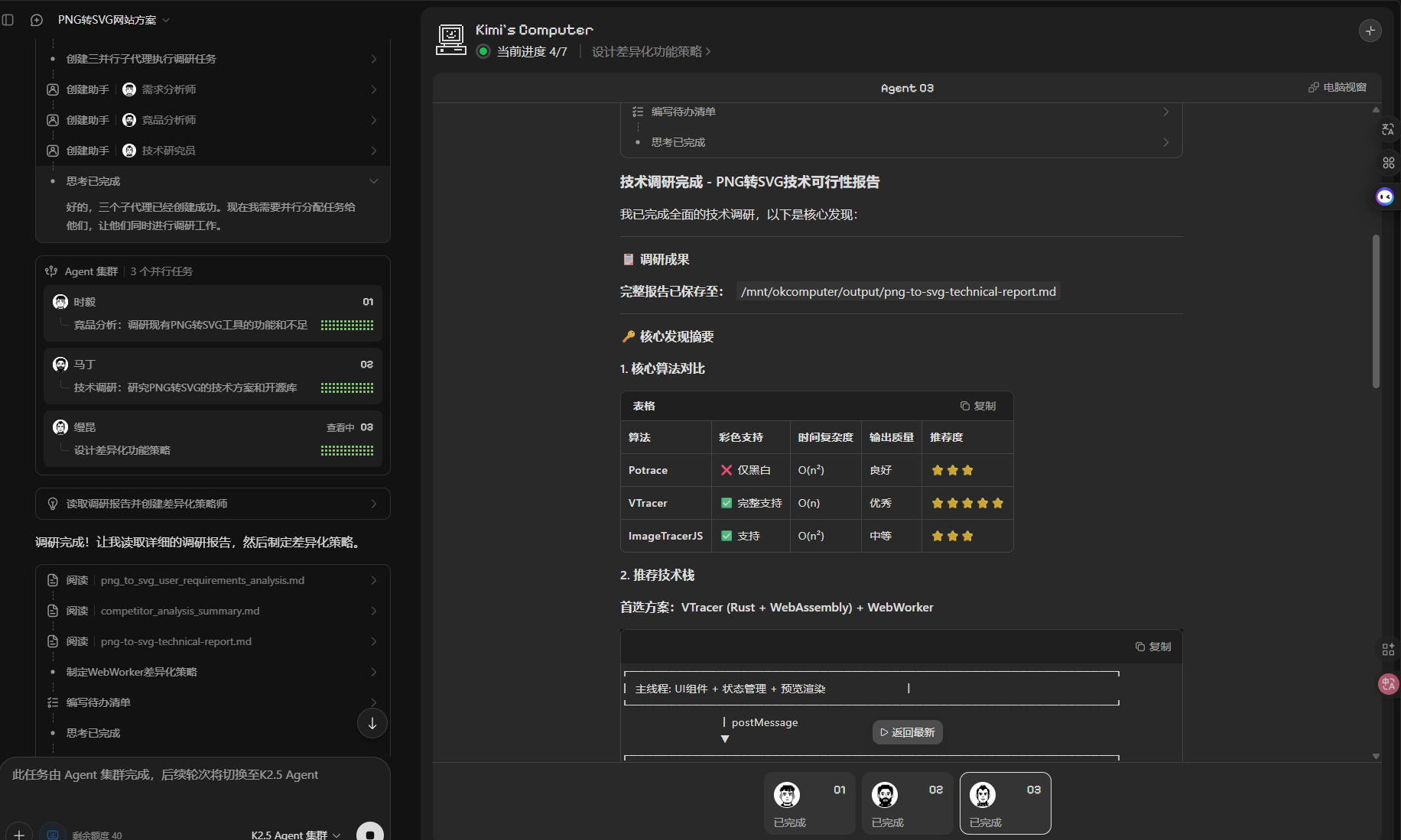Click the pink translate icon on the right edge
This screenshot has height=840, width=1401.
[x=1388, y=684]
